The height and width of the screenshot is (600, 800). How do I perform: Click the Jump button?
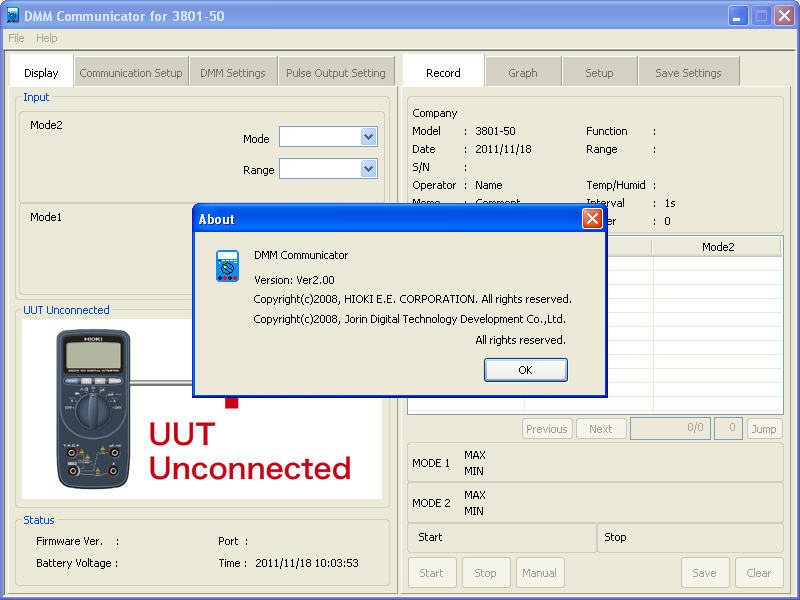[x=764, y=429]
